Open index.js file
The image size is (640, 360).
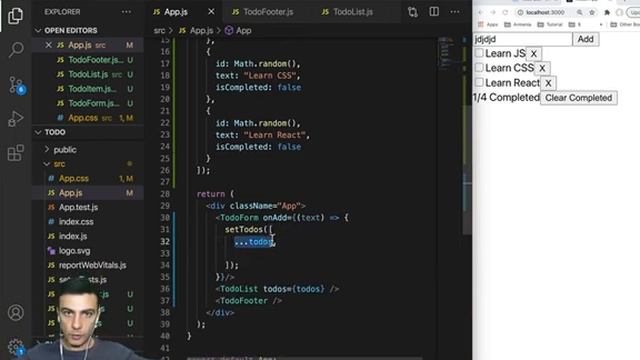click(73, 236)
